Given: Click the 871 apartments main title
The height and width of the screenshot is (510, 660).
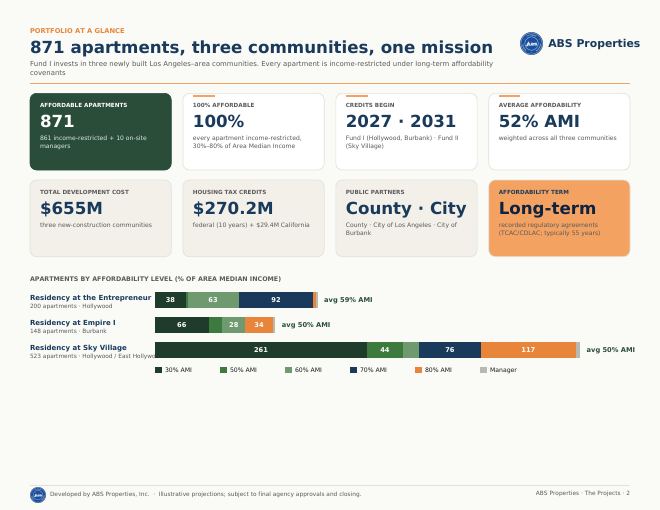Looking at the screenshot, I should coord(261,47).
